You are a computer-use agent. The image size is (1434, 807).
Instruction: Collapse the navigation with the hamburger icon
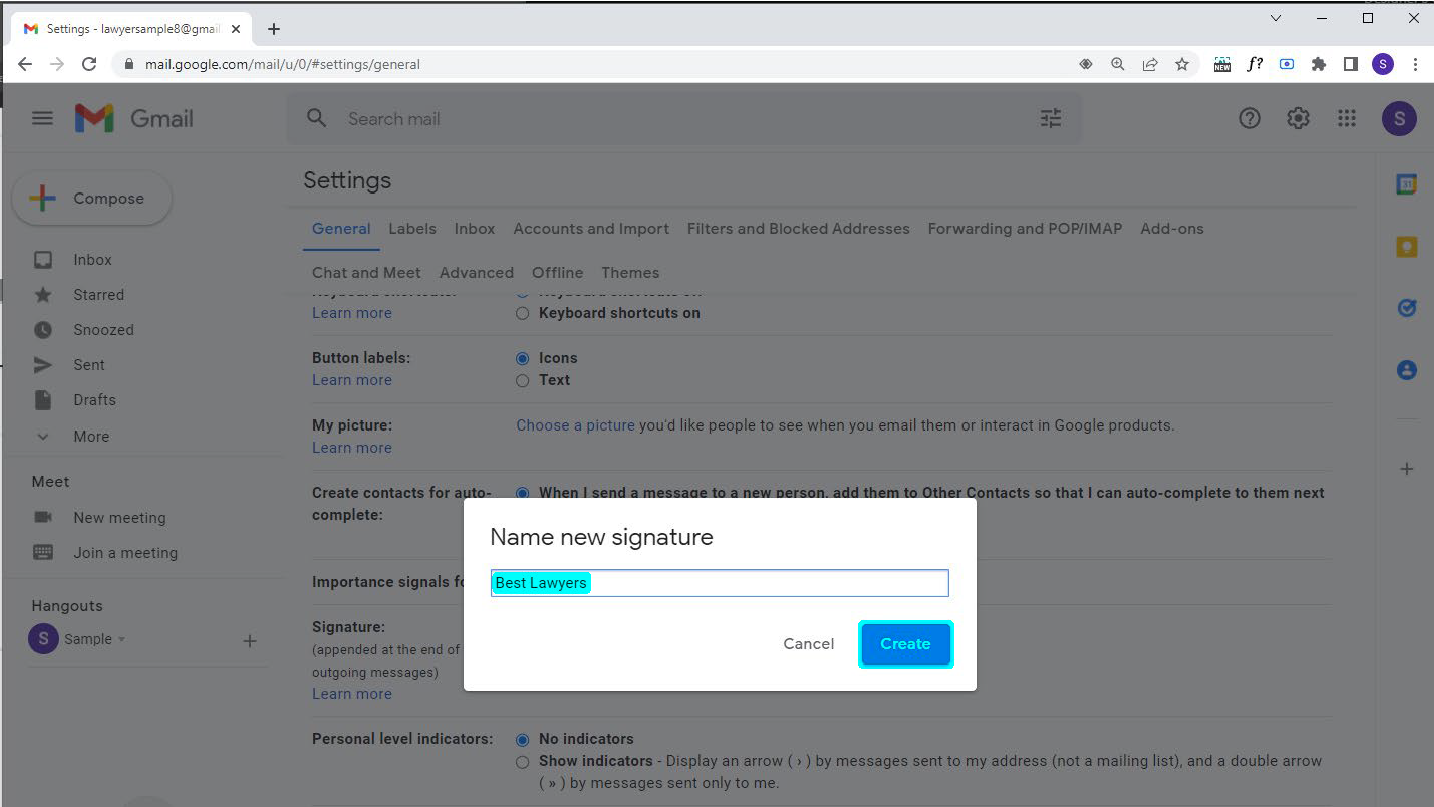(42, 118)
